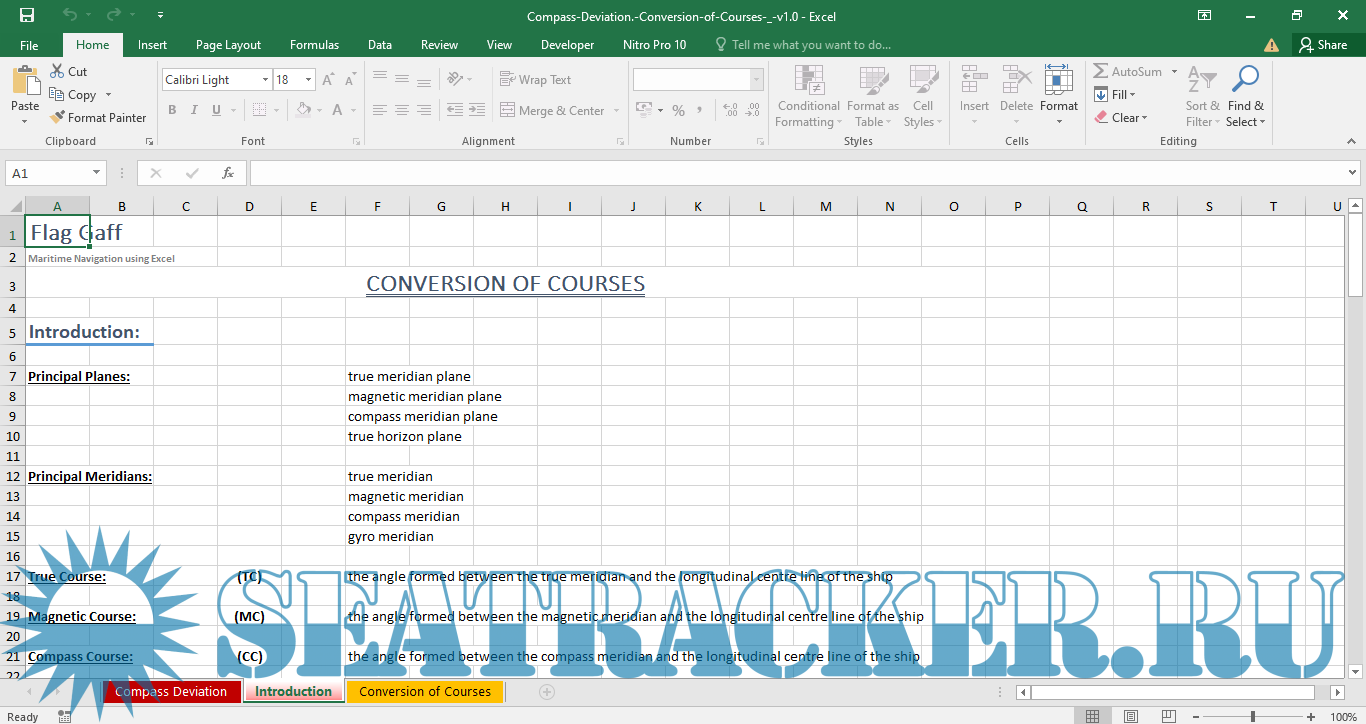This screenshot has height=724, width=1366.
Task: Click the Format Painter brush
Action: [x=58, y=118]
